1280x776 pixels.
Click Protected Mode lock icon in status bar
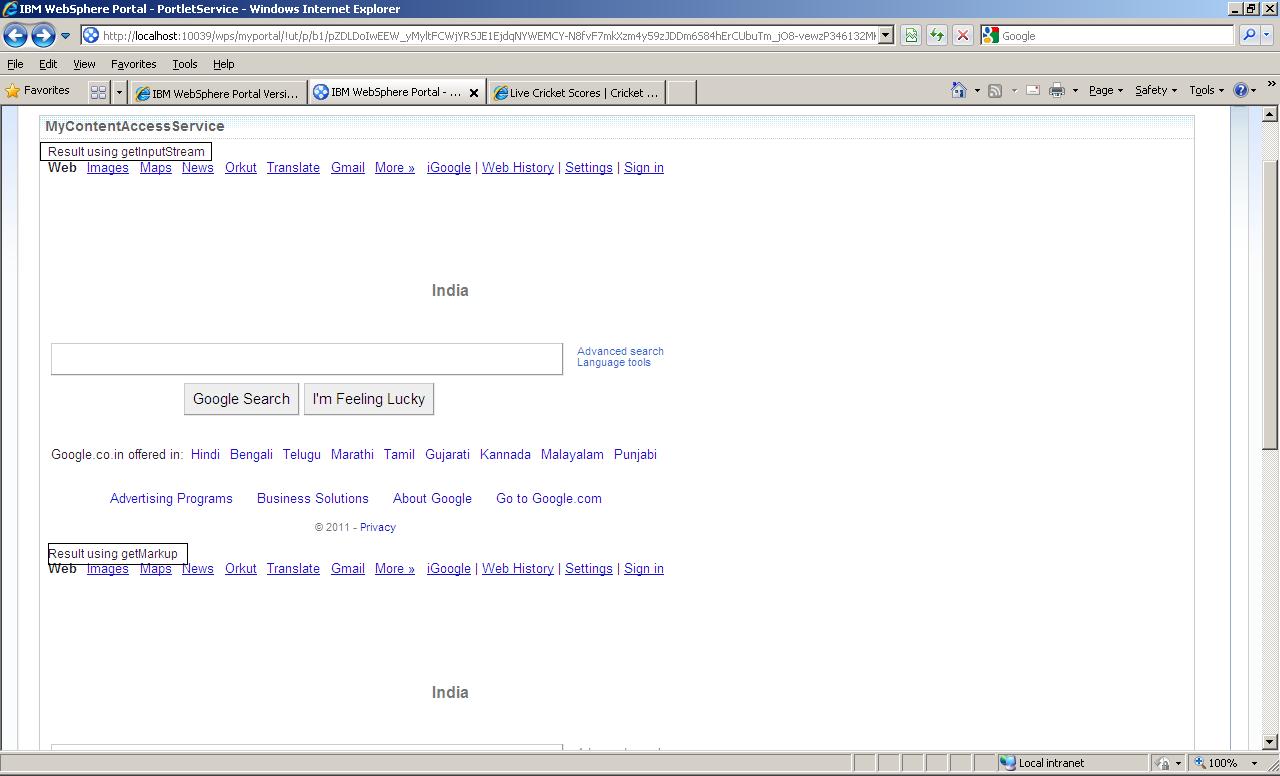(x=1163, y=763)
